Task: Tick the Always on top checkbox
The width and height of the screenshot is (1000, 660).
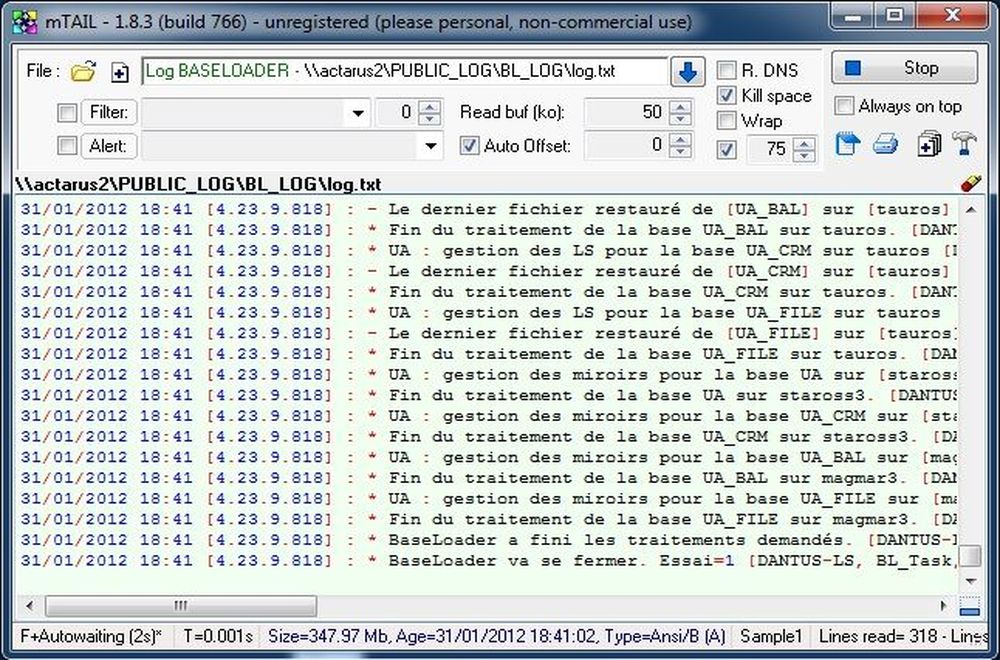Action: (x=845, y=106)
